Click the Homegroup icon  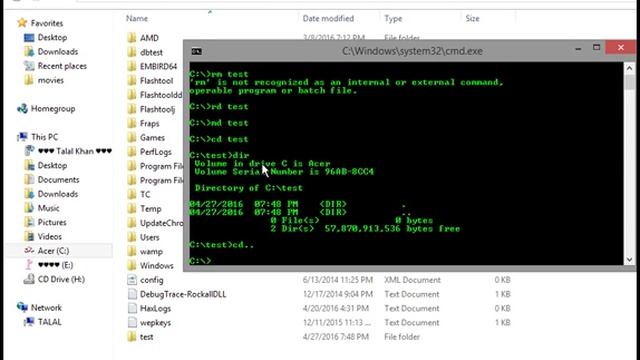point(22,109)
